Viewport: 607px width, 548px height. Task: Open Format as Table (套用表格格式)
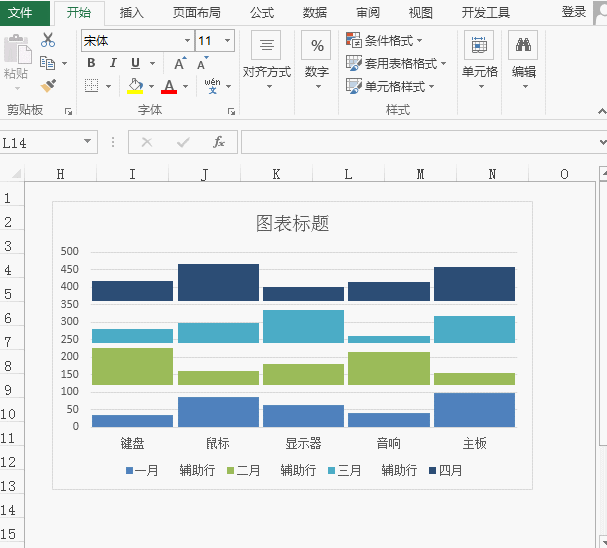click(x=396, y=63)
